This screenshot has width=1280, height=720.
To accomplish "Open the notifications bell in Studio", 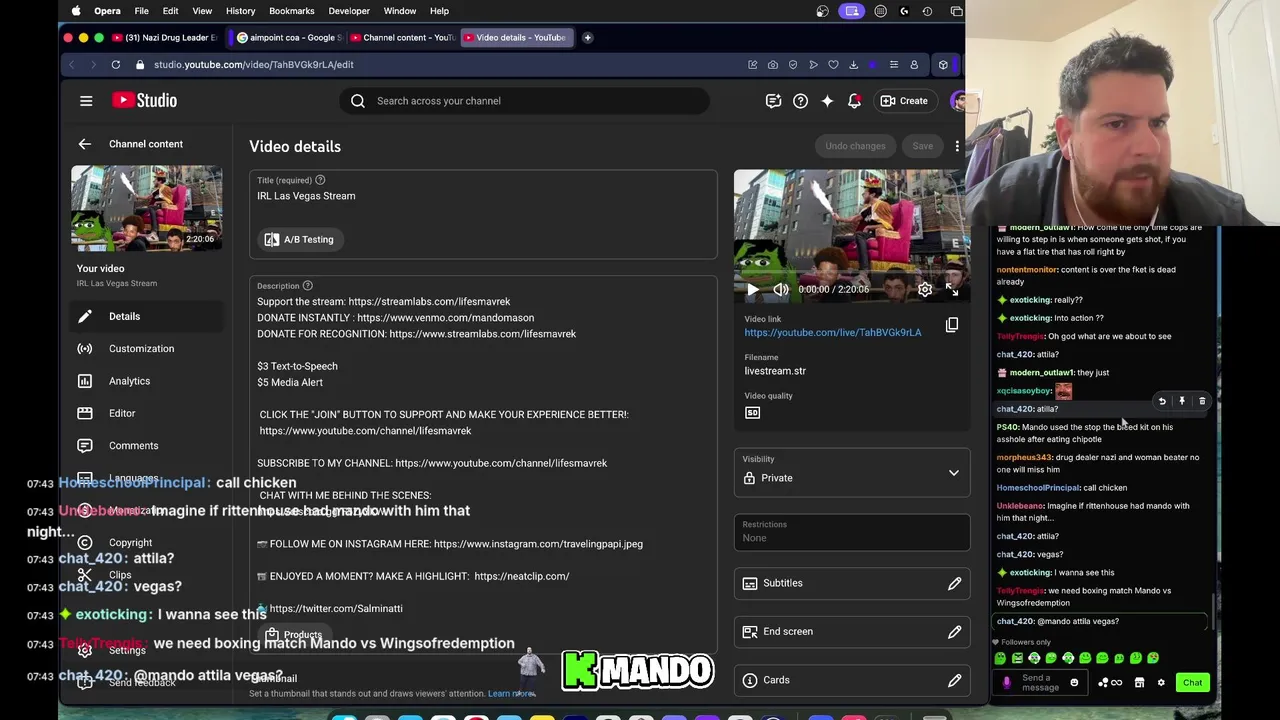I will click(x=854, y=100).
